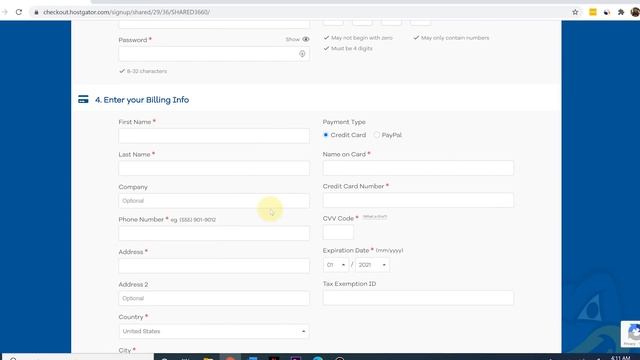Click the "Expiration Date" label
This screenshot has width=640, height=360.
(x=346, y=251)
